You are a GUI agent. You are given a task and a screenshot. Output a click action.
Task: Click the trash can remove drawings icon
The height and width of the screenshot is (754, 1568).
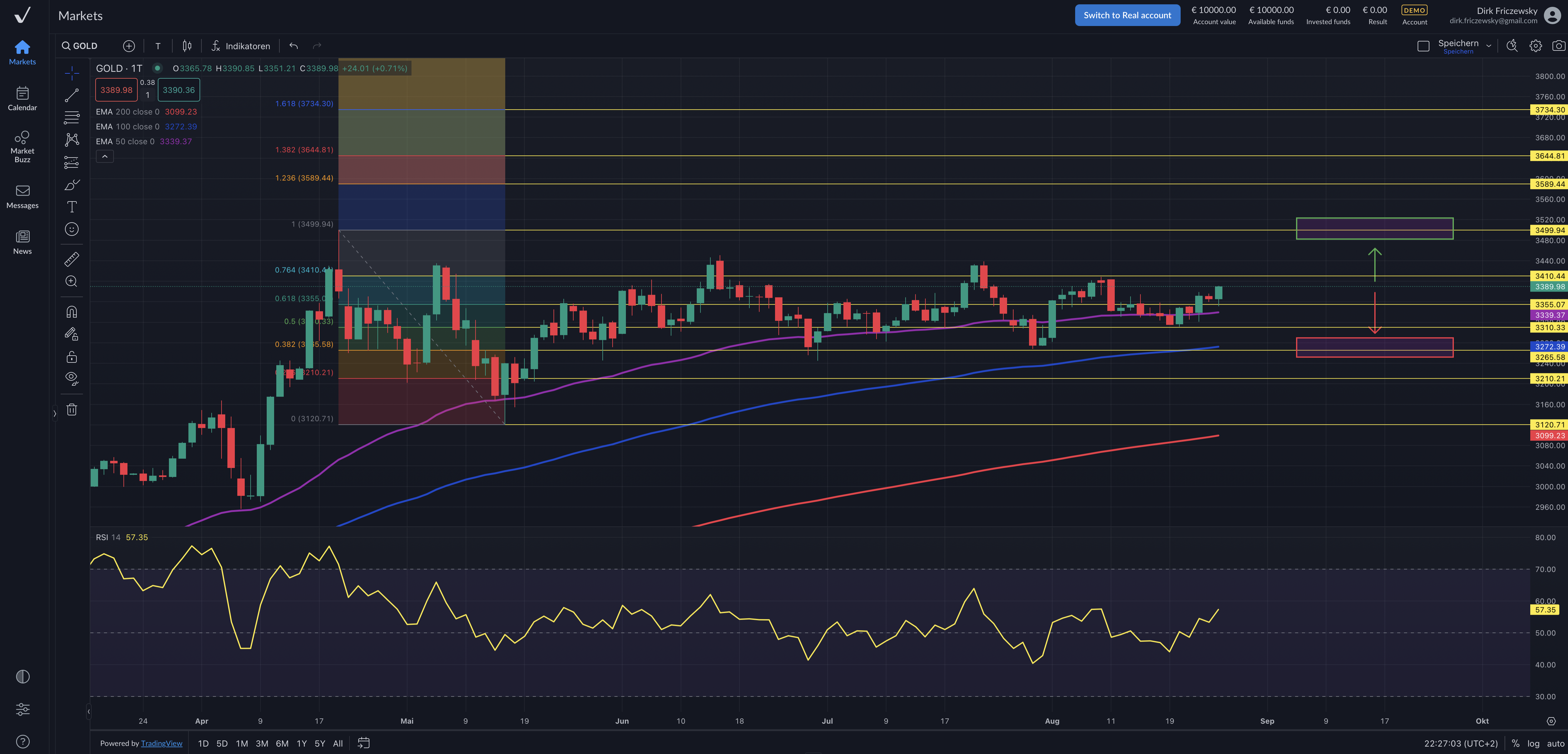(x=72, y=410)
